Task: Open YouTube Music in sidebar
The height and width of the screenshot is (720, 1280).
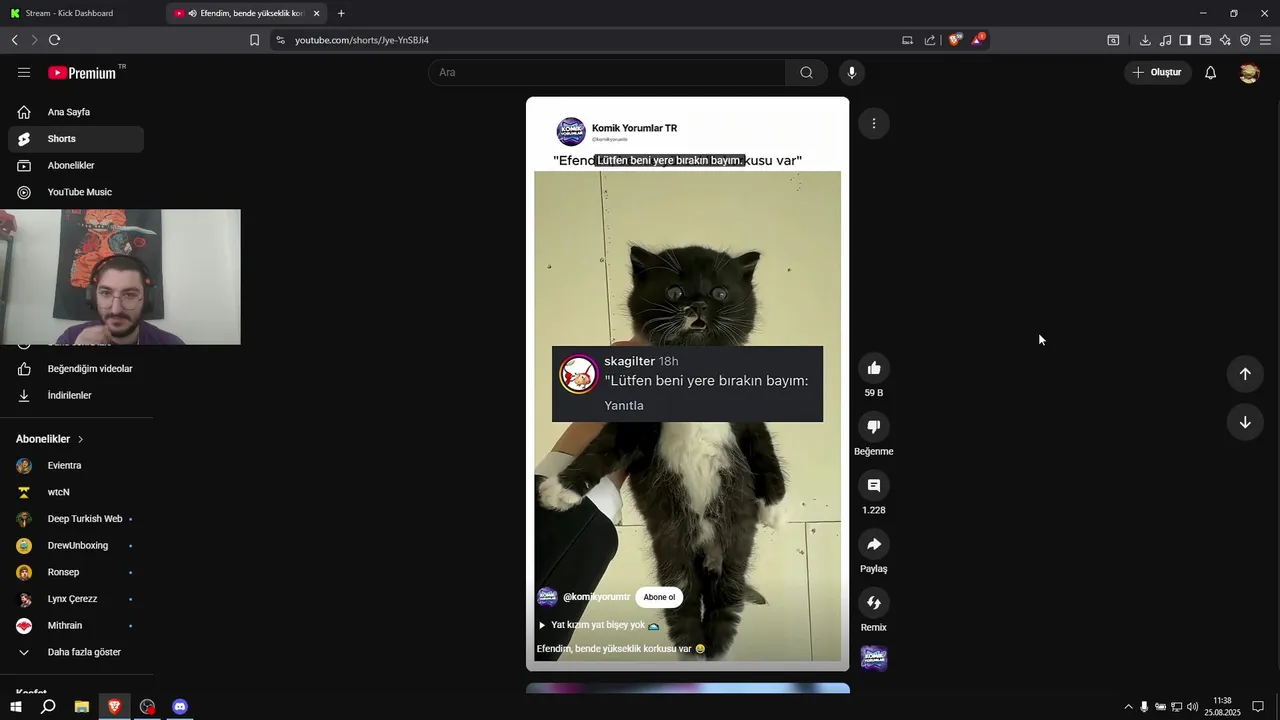Action: (x=76, y=192)
